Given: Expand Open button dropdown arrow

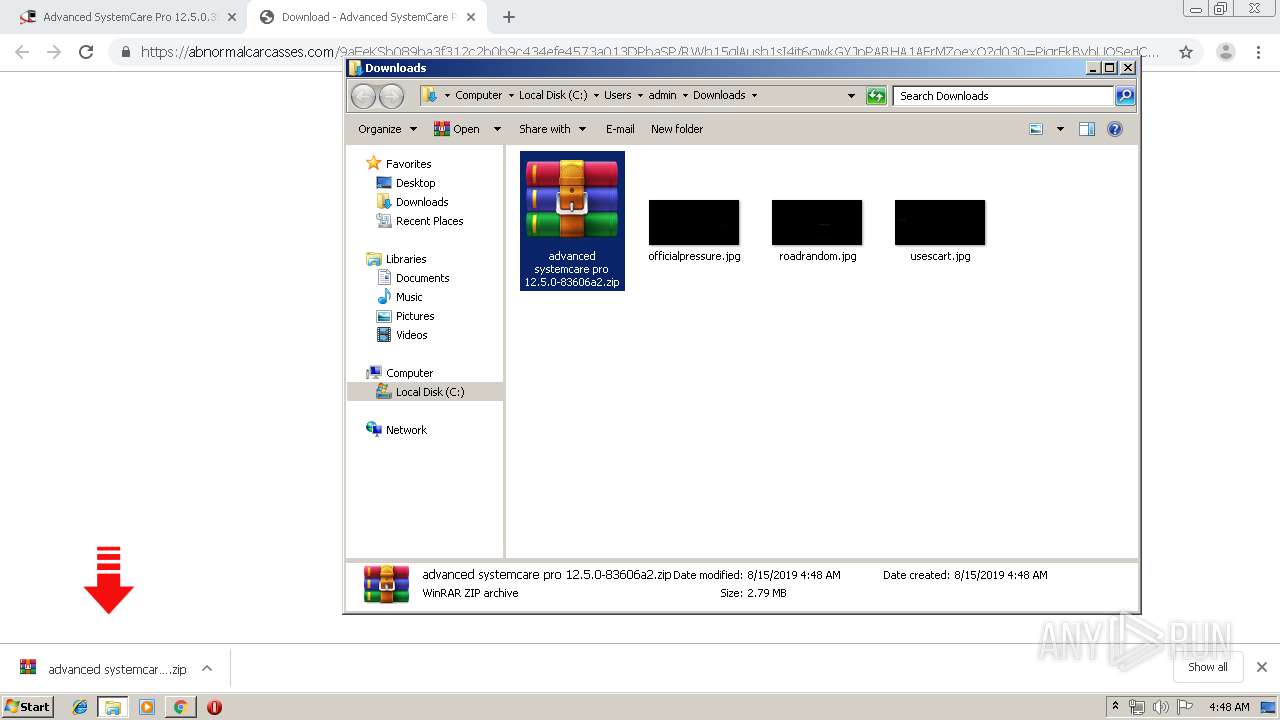Looking at the screenshot, I should coord(495,129).
